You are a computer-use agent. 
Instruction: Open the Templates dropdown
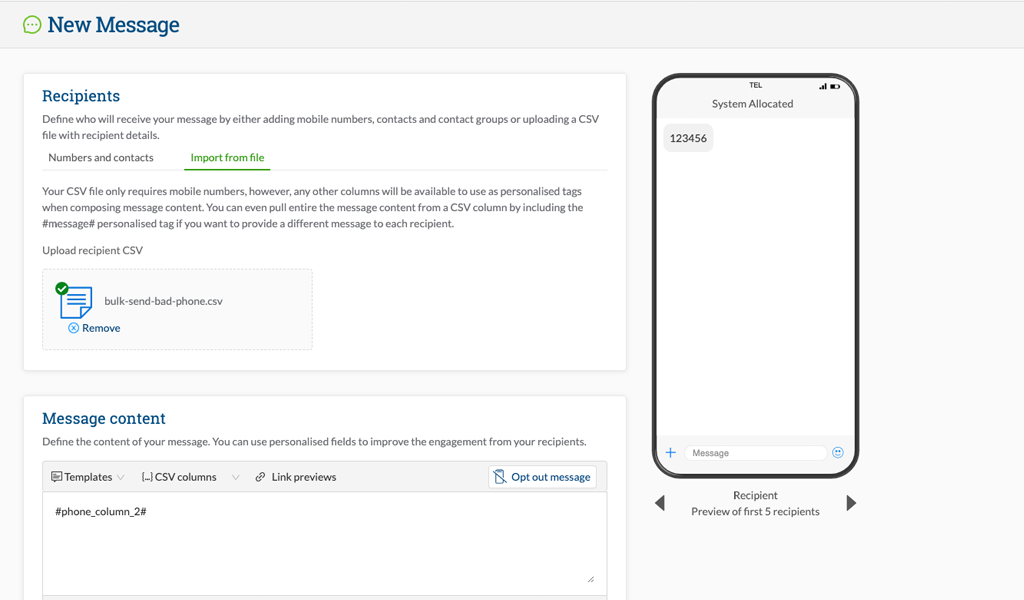tap(88, 477)
